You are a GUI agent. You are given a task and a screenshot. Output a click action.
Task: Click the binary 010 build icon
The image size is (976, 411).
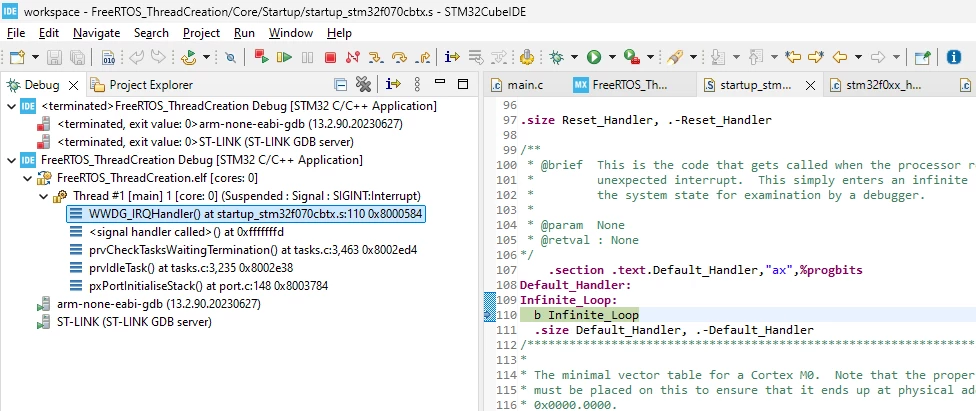[108, 57]
